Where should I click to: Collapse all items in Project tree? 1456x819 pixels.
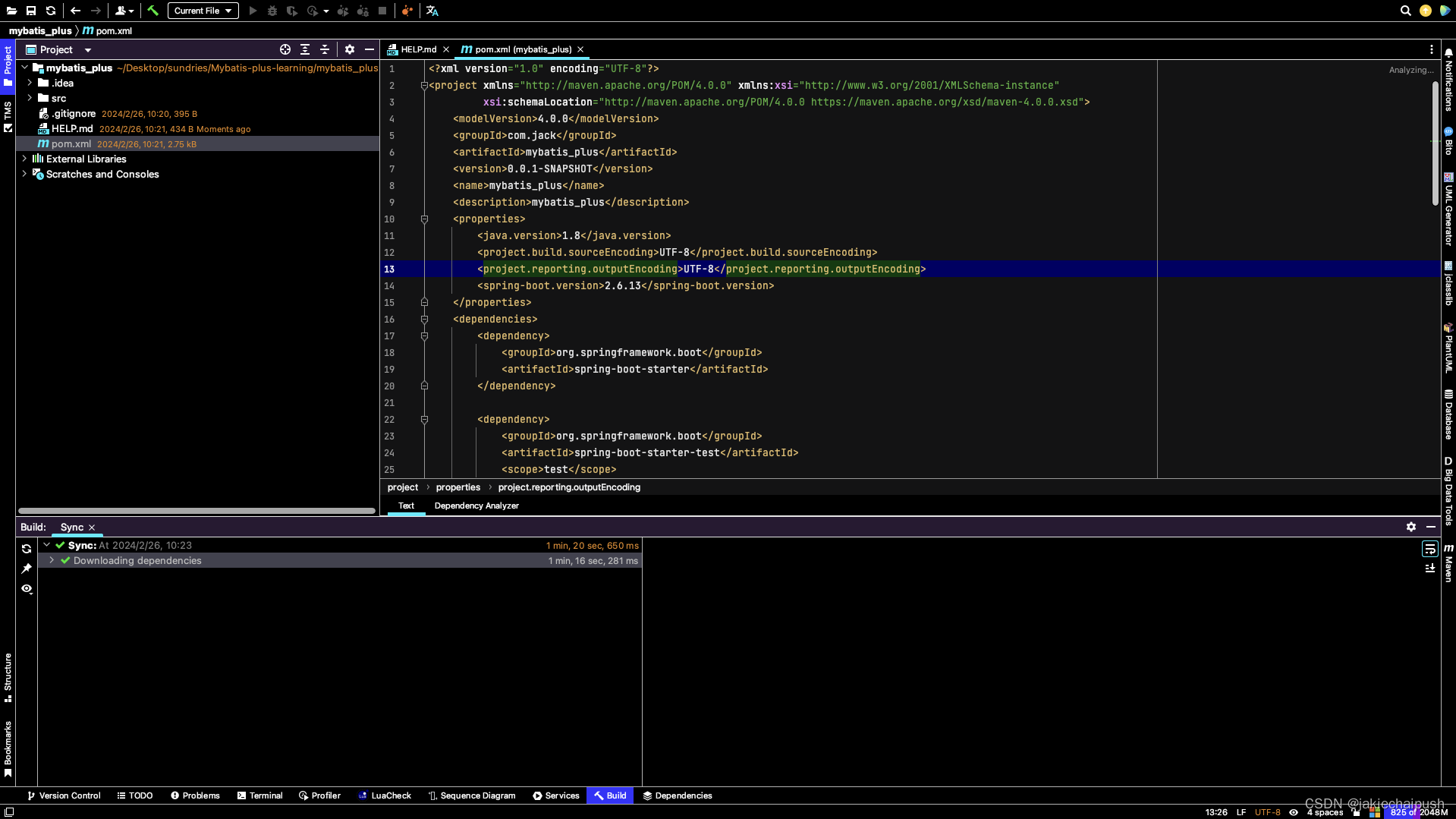click(x=325, y=49)
